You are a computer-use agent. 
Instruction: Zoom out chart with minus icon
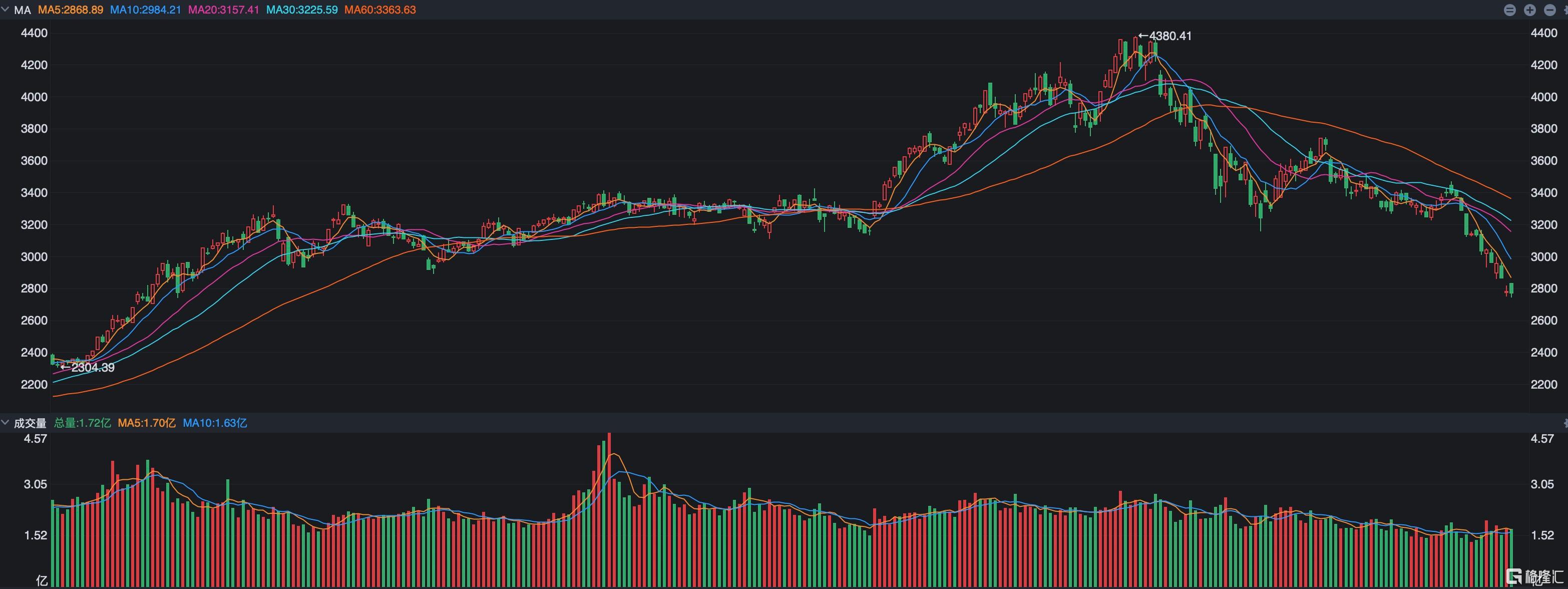pyautogui.click(x=1550, y=11)
